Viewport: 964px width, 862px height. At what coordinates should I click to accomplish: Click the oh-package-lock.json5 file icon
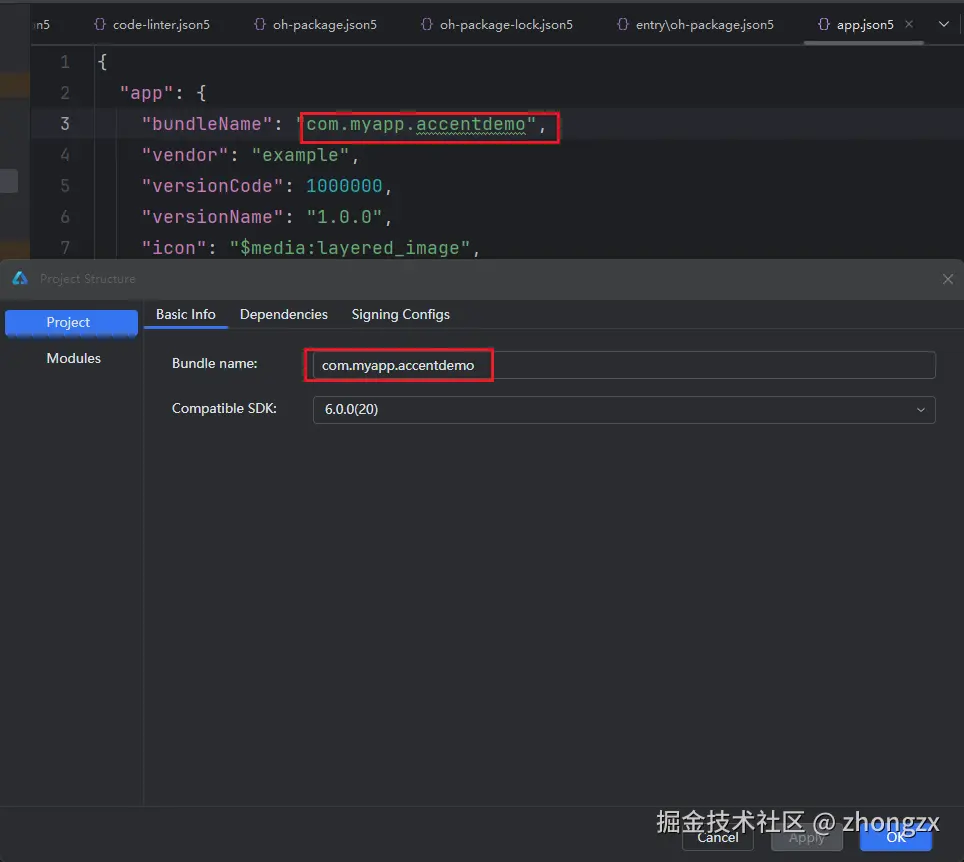[x=427, y=25]
